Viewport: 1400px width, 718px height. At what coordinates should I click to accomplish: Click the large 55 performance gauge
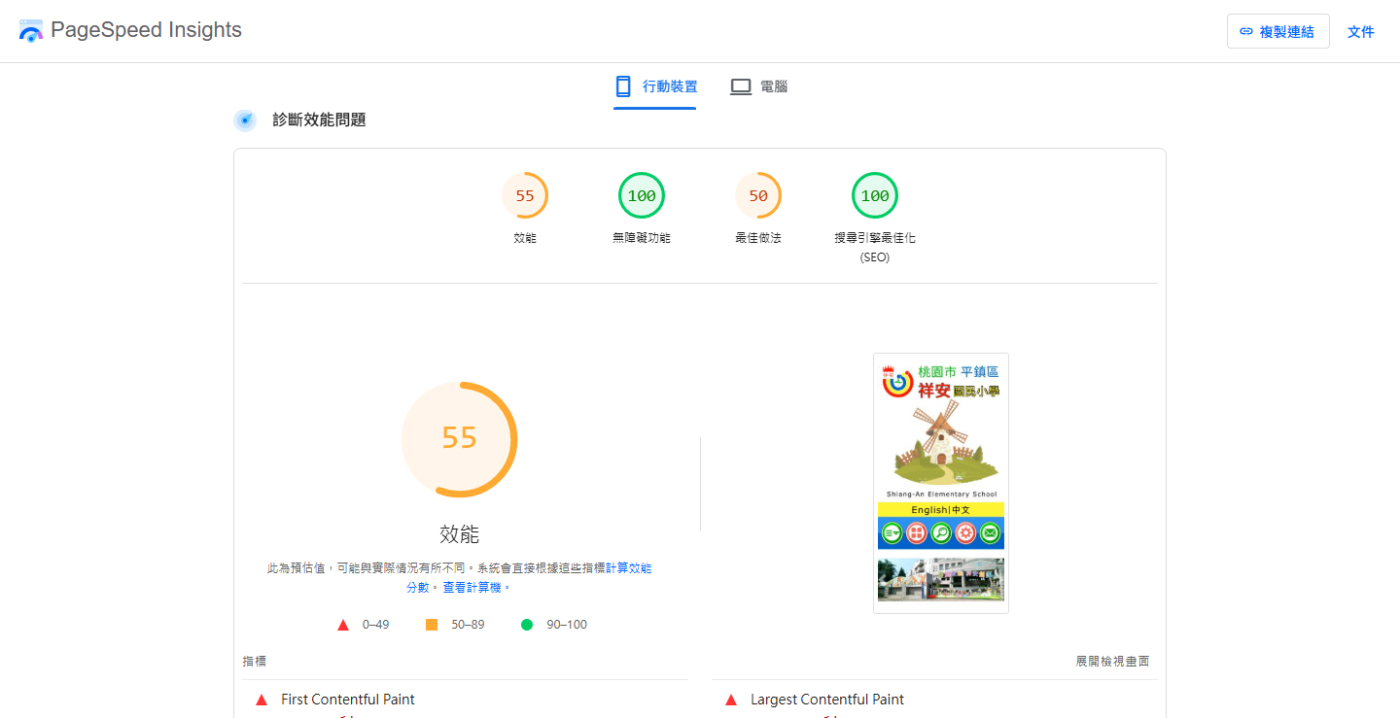click(459, 439)
